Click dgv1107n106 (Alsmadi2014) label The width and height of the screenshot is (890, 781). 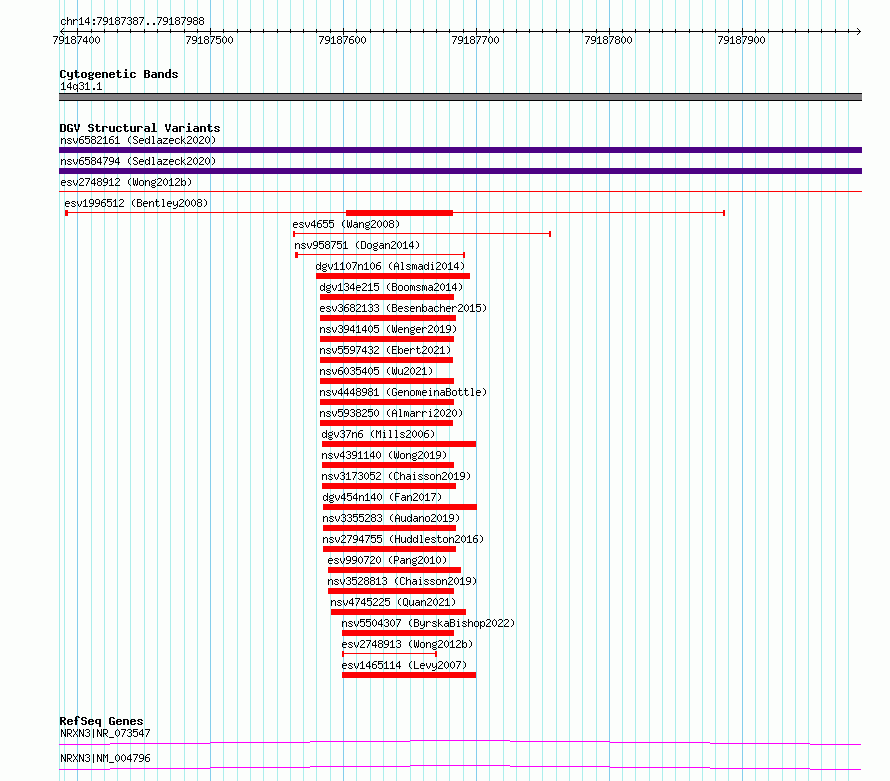point(390,266)
